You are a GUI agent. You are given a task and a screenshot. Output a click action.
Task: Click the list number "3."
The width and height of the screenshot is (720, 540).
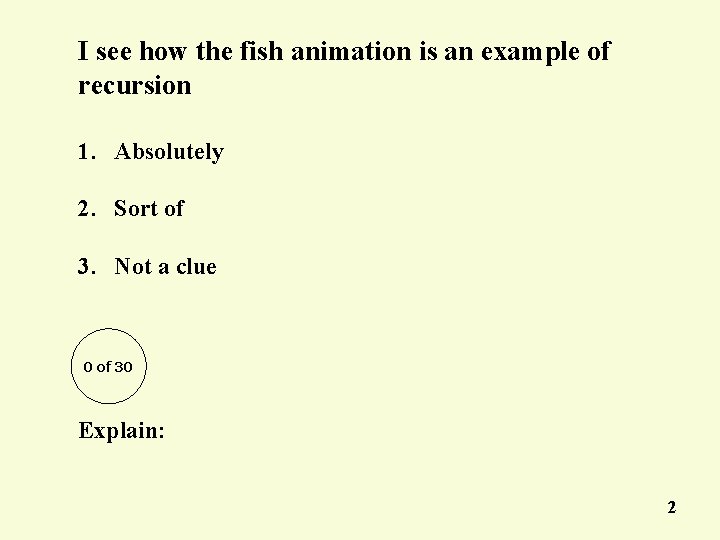click(x=87, y=266)
